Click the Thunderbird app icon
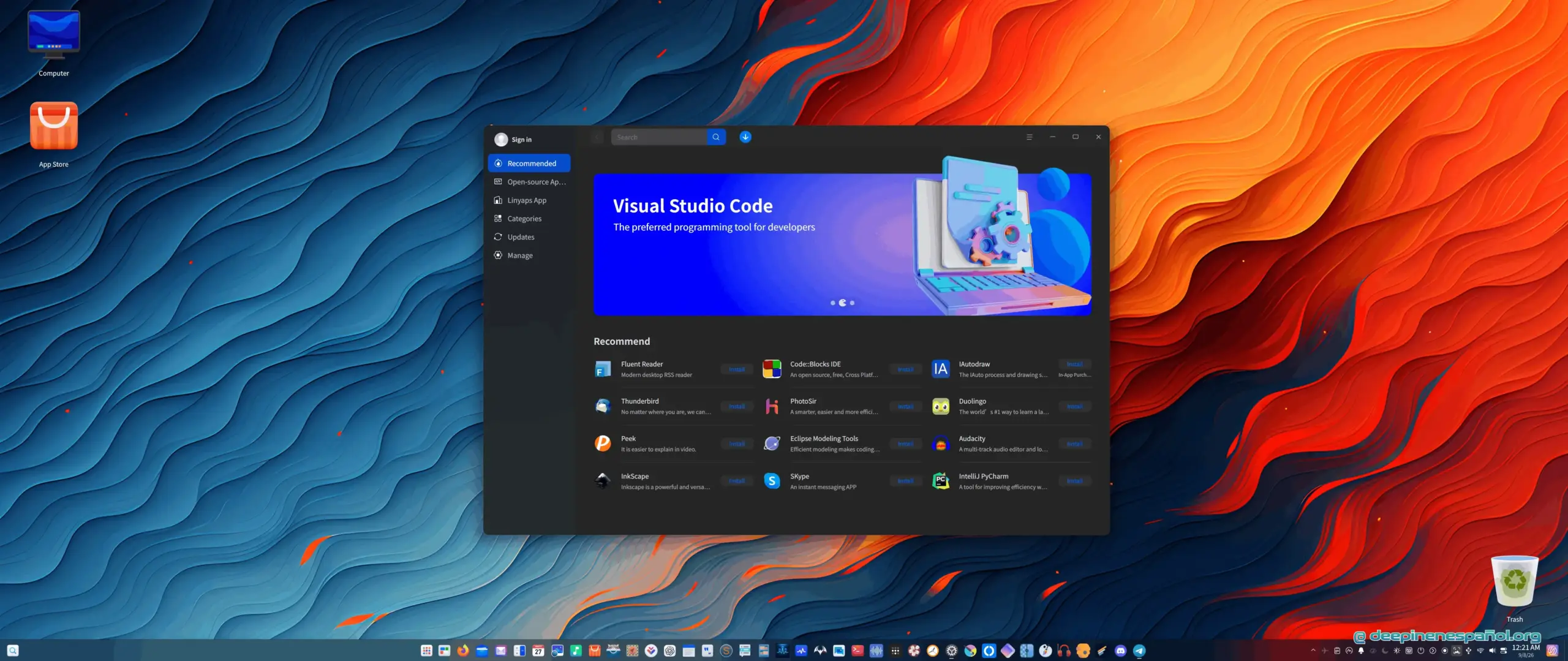This screenshot has width=1568, height=661. 603,406
